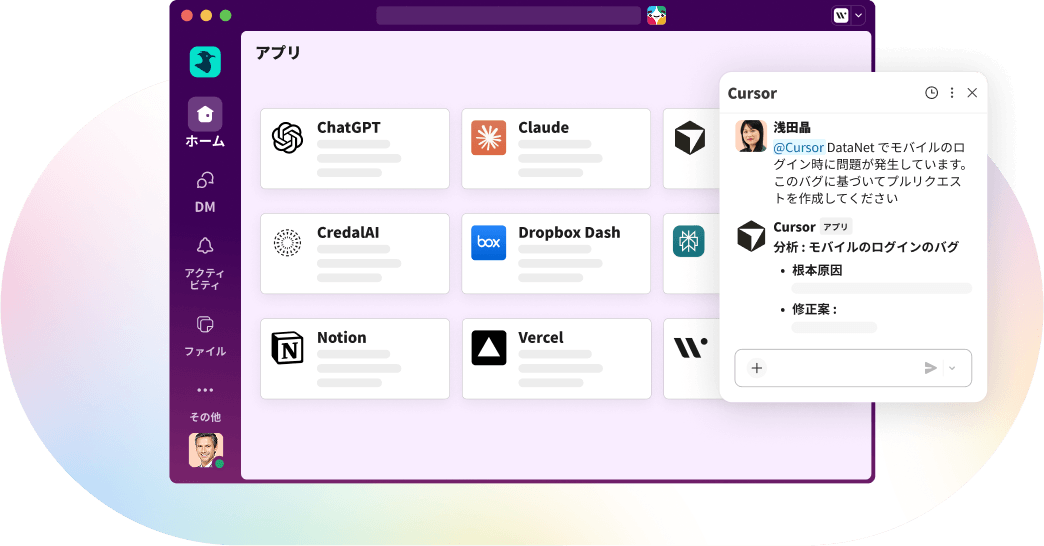
Task: Click the Vercel triangle icon
Action: tap(489, 348)
